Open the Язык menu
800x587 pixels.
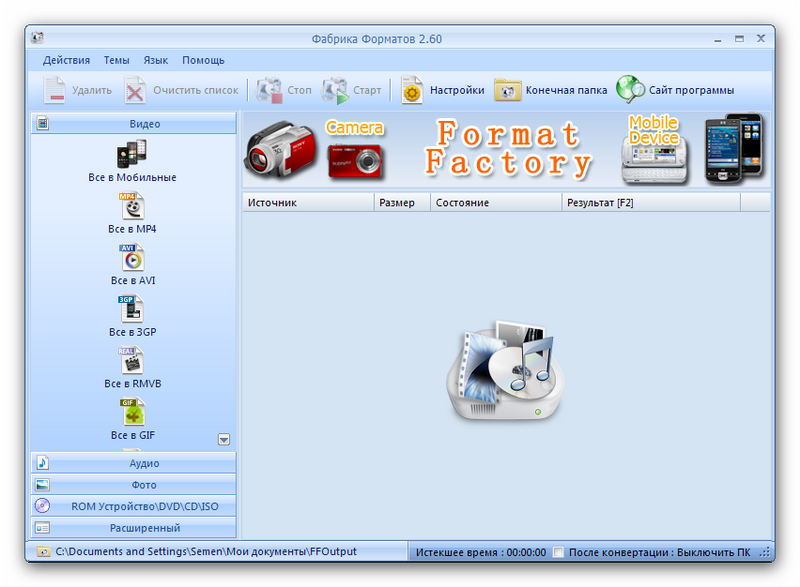pos(156,60)
